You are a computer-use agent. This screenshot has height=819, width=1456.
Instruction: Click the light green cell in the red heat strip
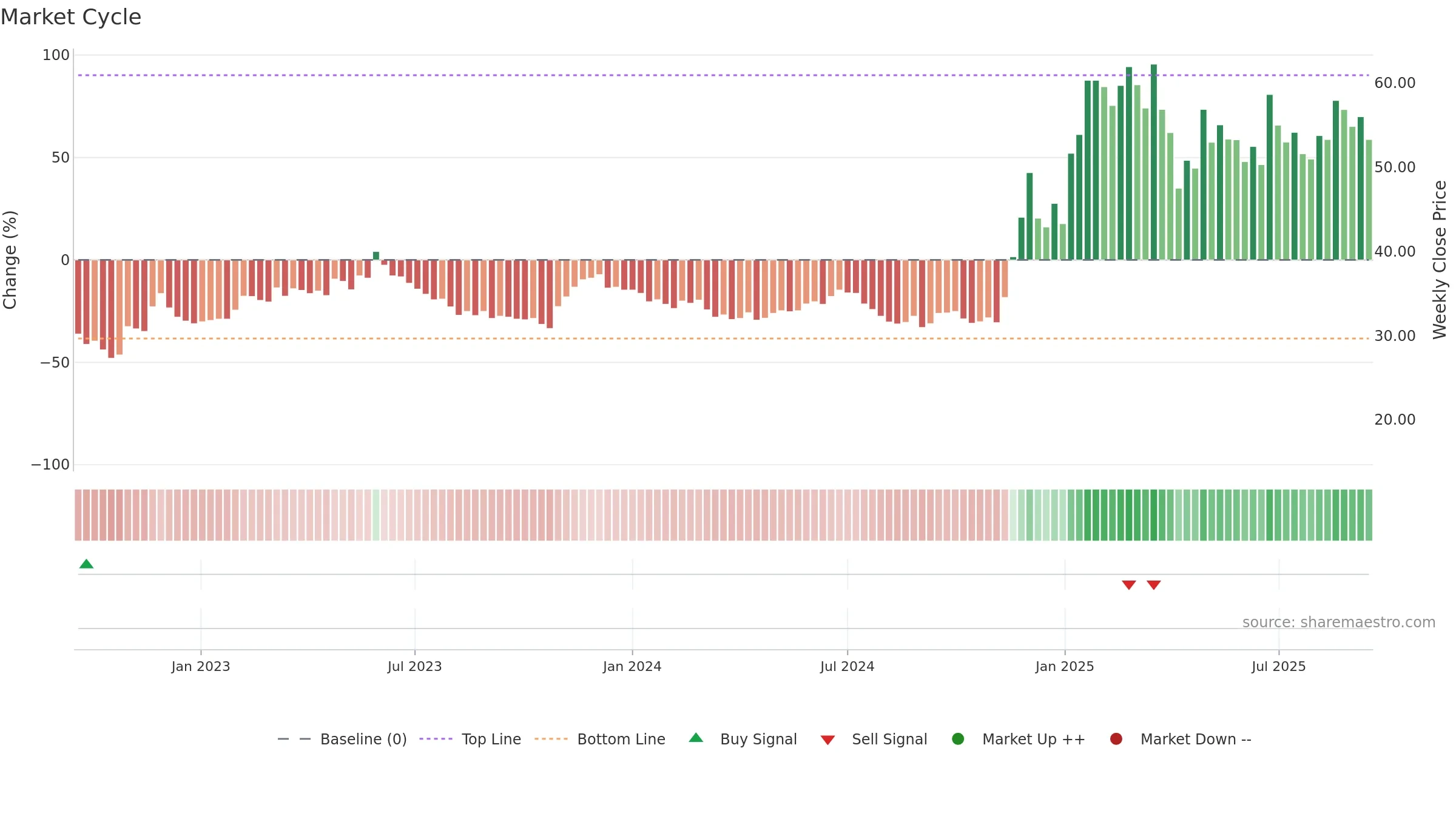pos(376,515)
